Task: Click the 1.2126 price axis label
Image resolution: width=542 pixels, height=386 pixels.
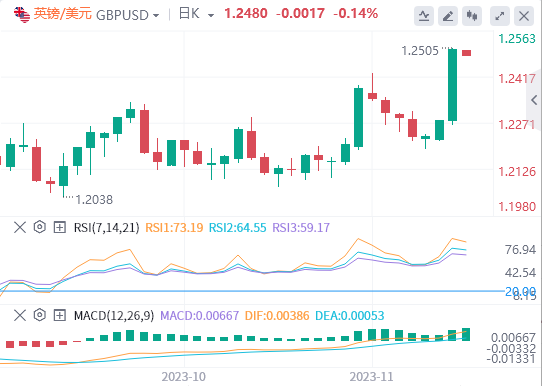Action: (517, 171)
